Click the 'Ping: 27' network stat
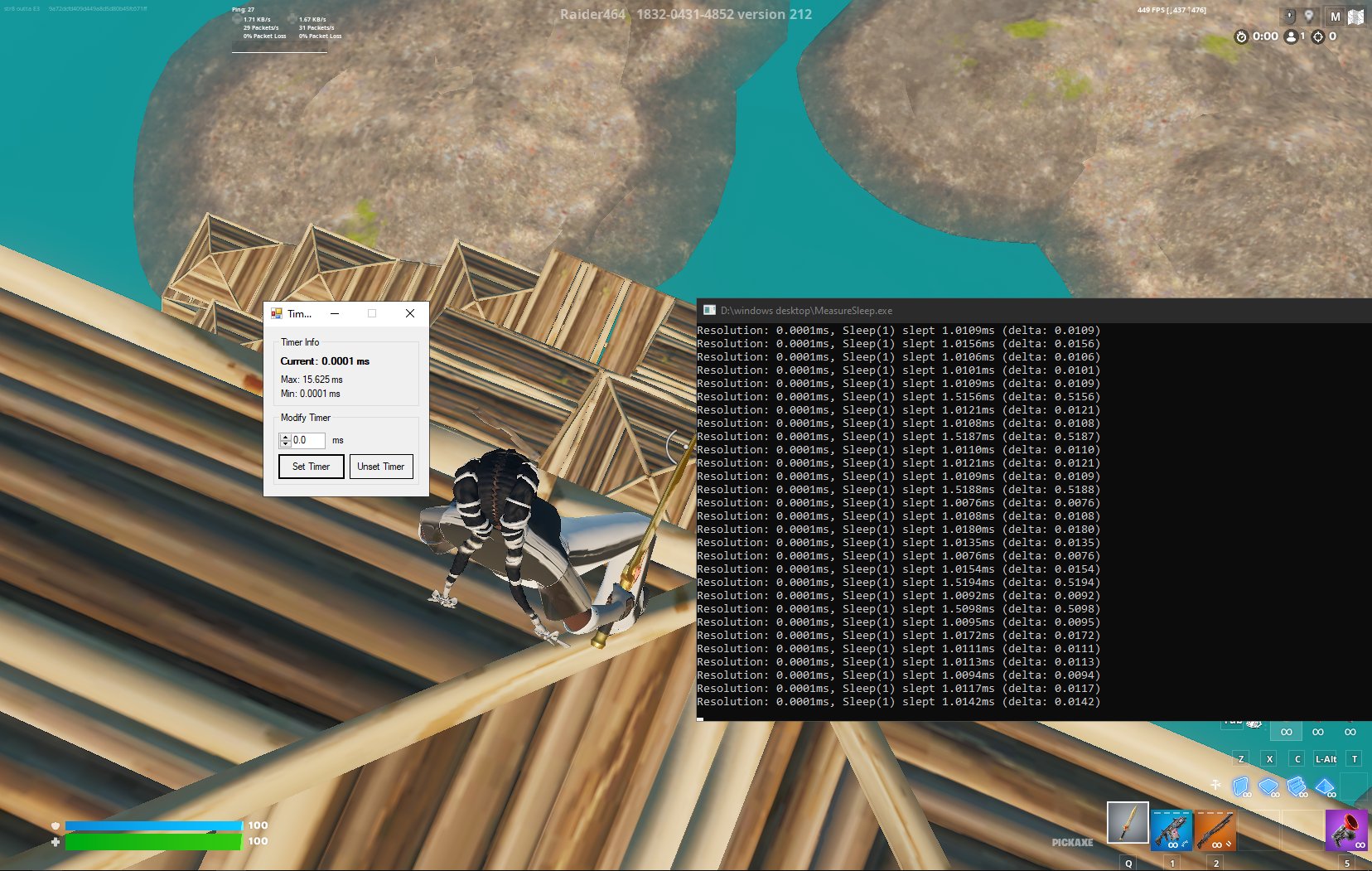Screen dimensions: 1372x871 click(243, 10)
